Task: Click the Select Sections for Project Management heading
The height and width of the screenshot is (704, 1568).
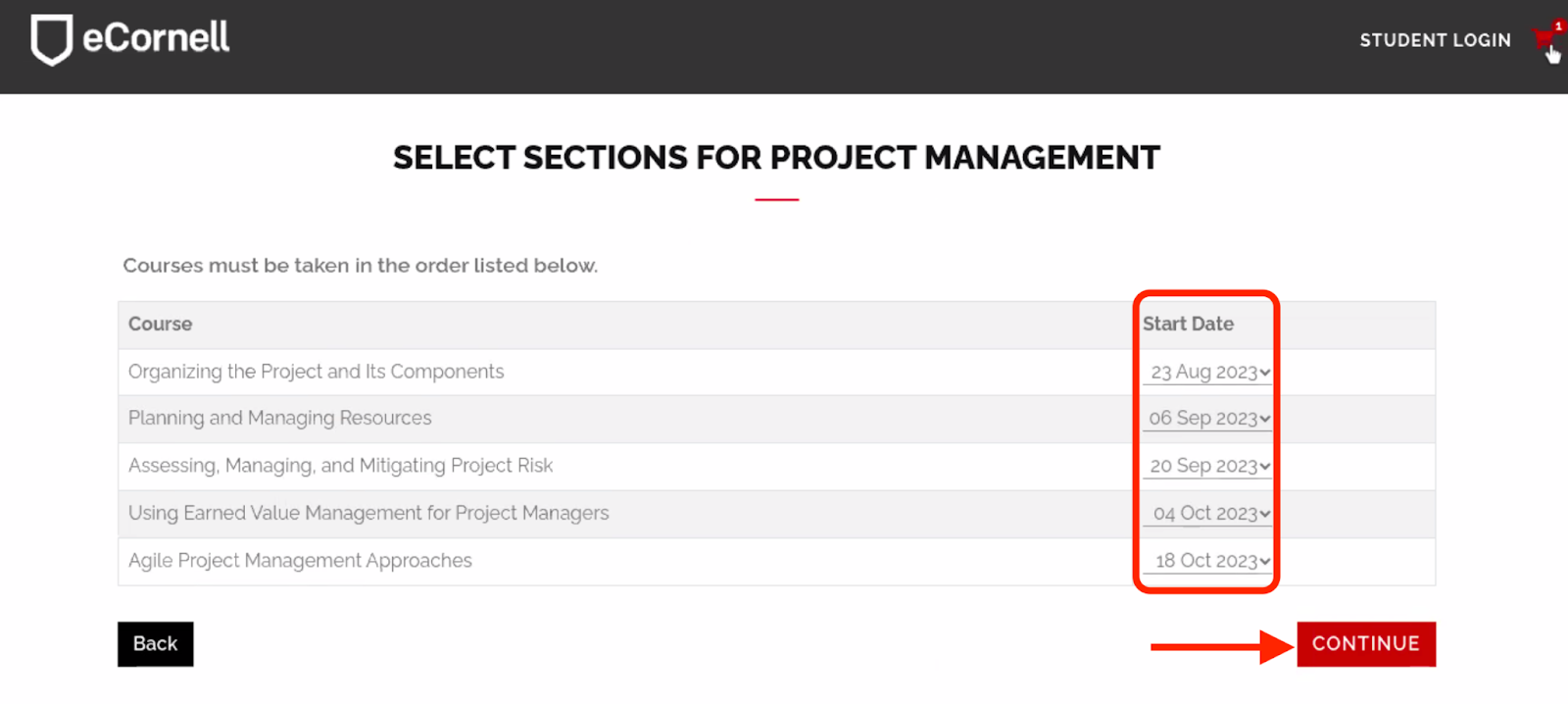Action: tap(776, 158)
